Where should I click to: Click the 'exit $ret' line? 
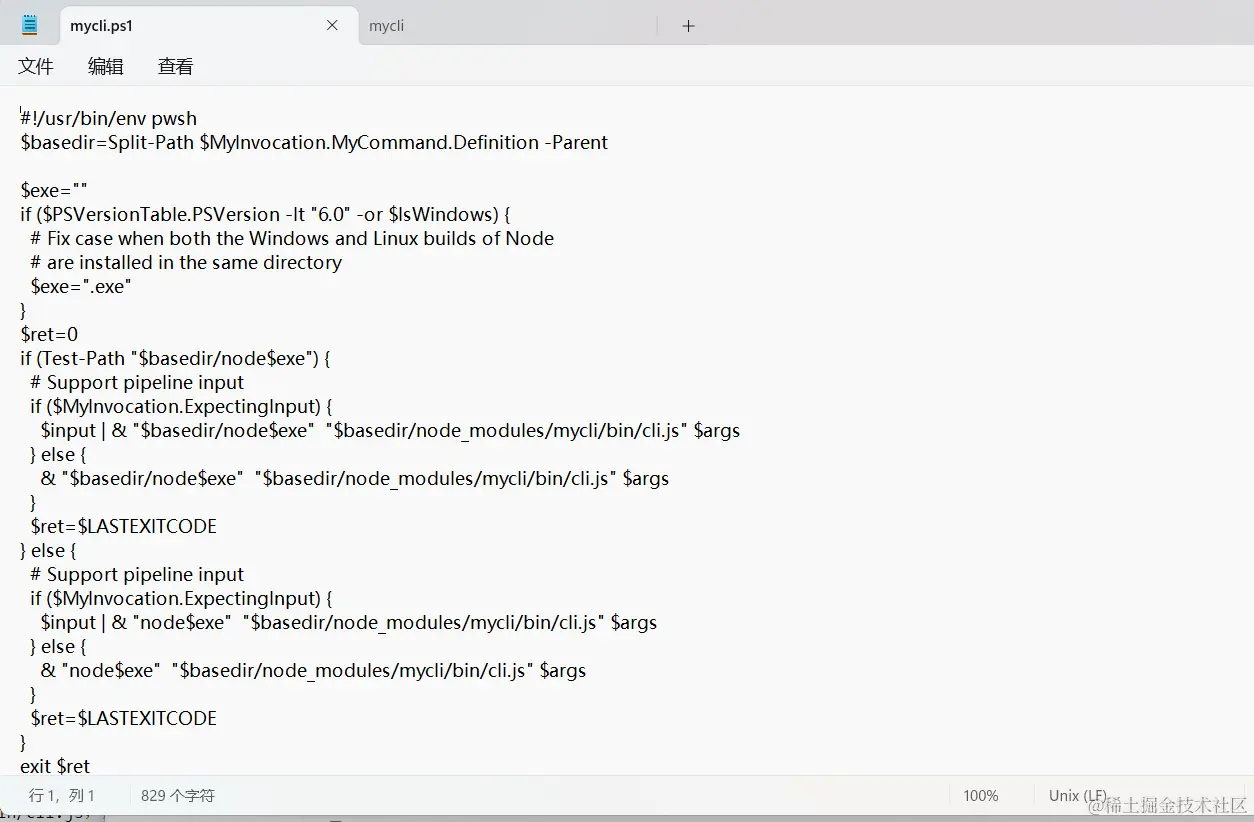coord(55,766)
